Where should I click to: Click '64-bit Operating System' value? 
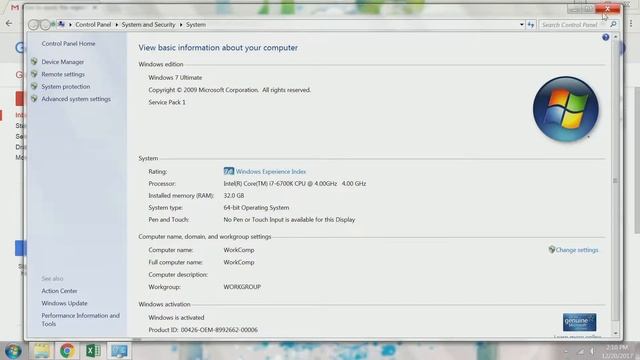point(256,208)
